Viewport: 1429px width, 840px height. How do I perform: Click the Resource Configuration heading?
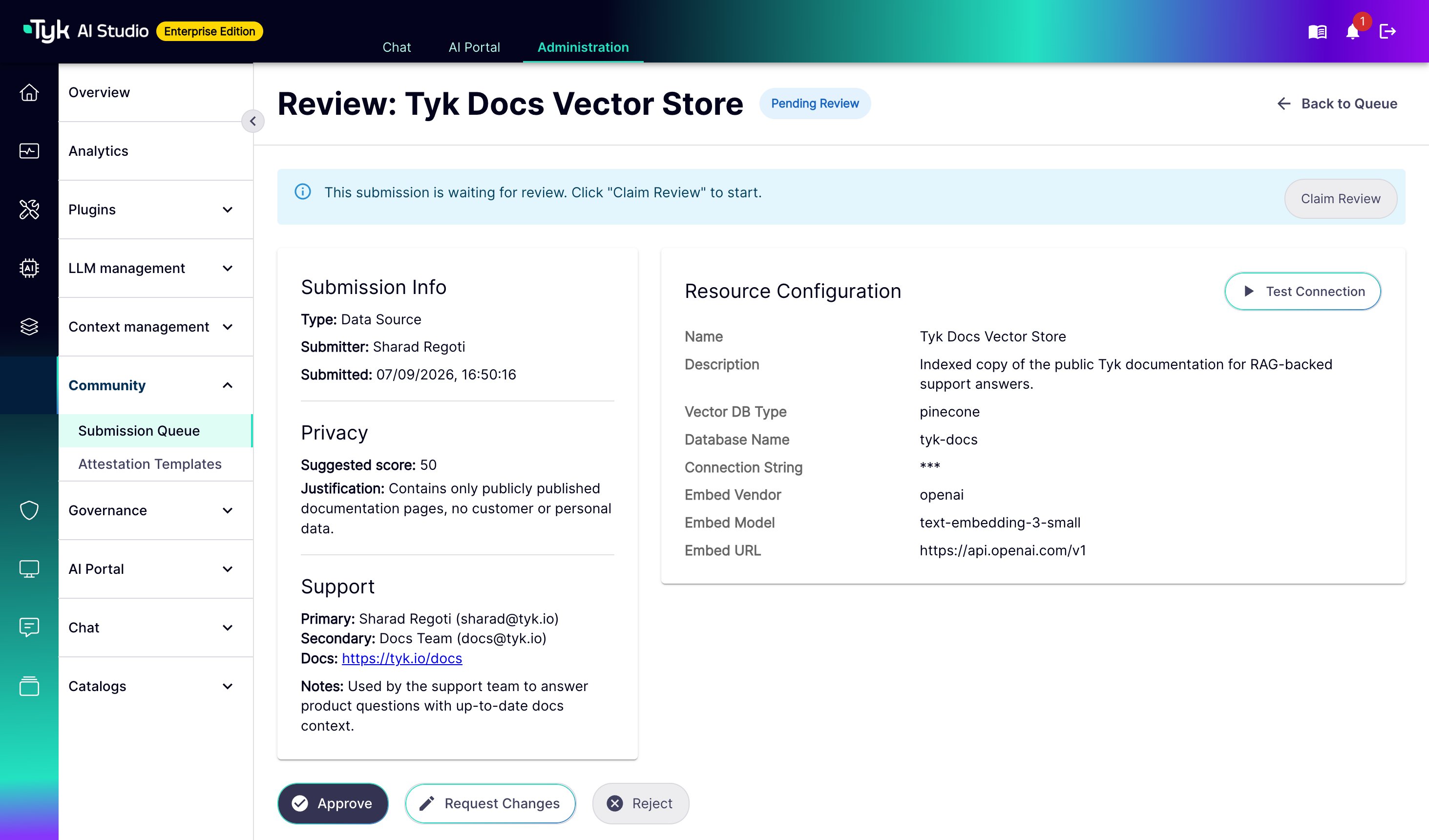pos(793,291)
